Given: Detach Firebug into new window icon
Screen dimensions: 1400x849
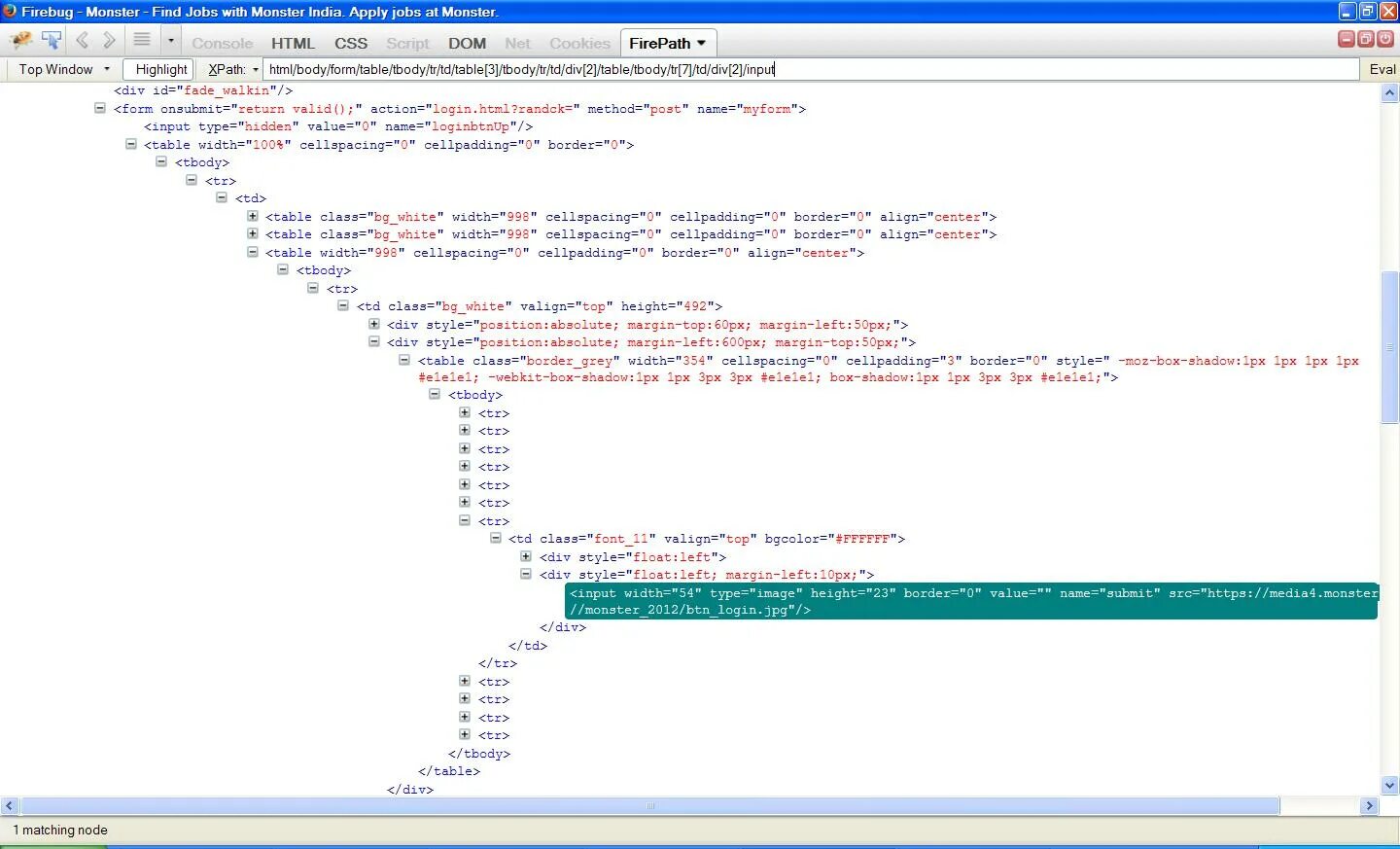Looking at the screenshot, I should tap(1366, 39).
